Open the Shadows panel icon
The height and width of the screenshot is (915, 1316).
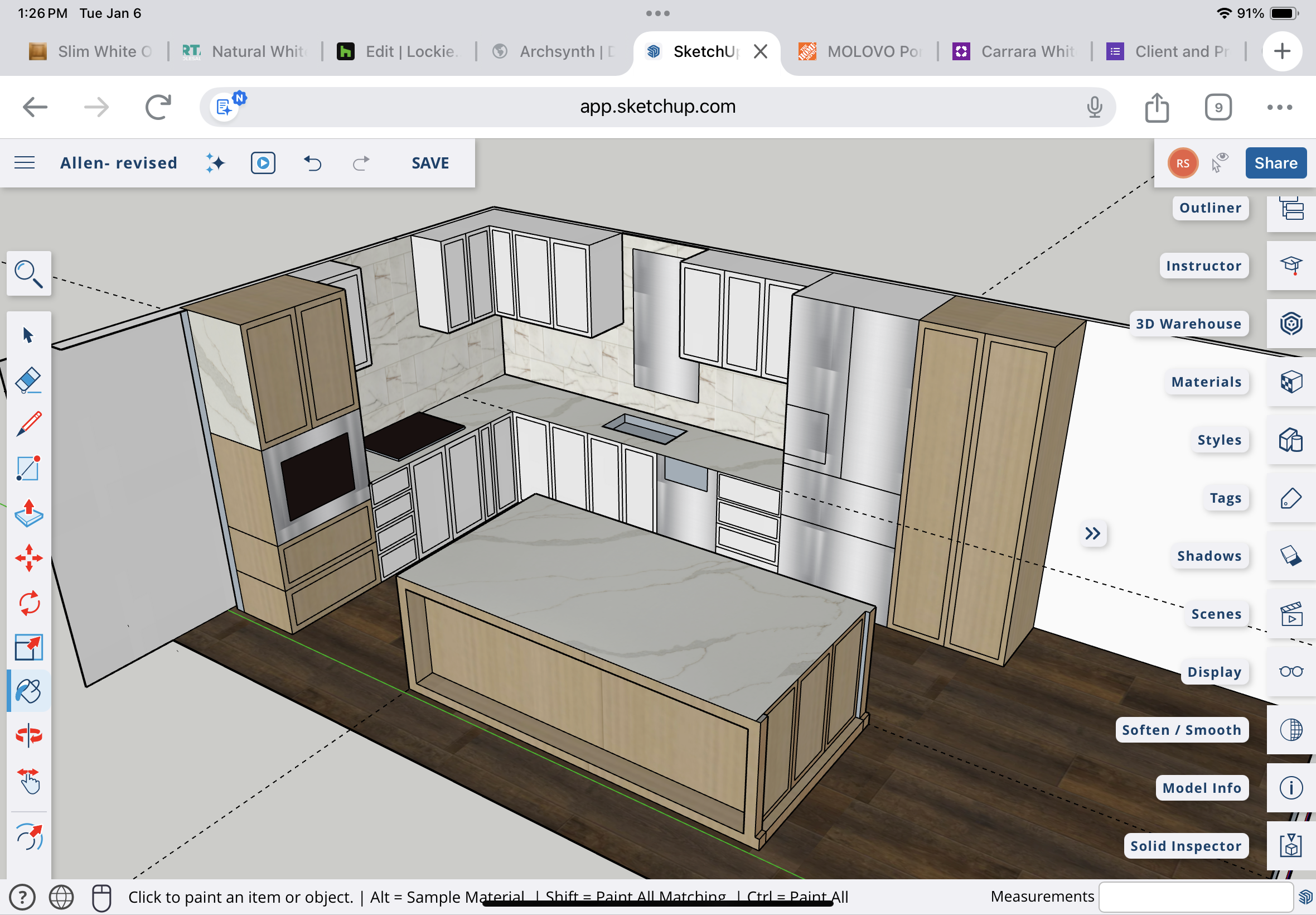pyautogui.click(x=1291, y=556)
